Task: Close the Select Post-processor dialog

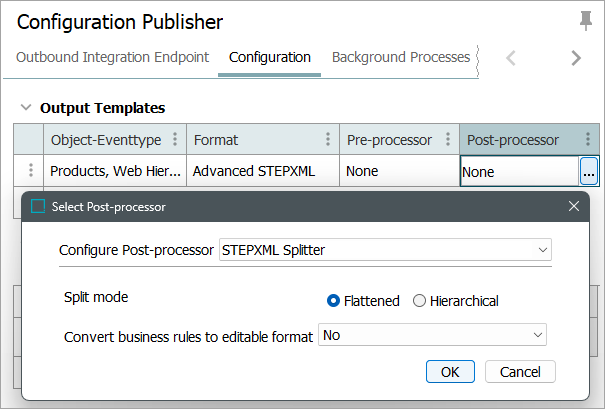Action: [x=574, y=207]
